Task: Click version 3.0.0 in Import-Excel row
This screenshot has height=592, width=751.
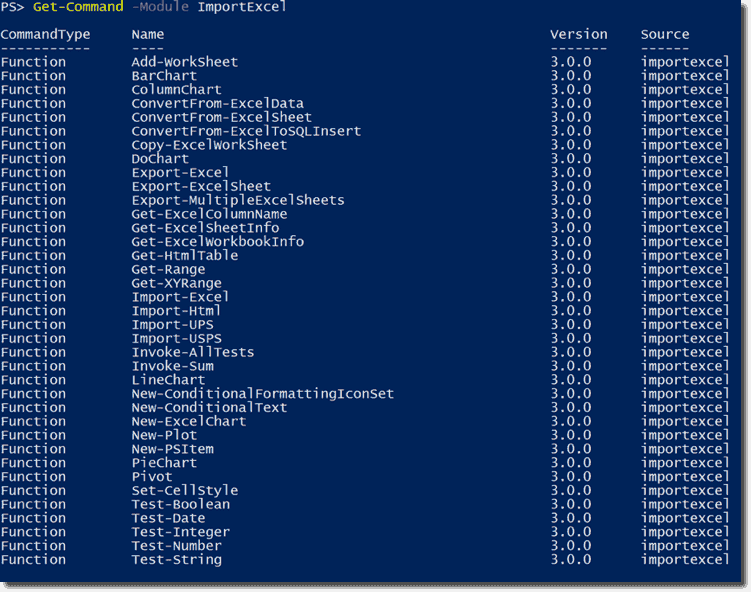Action: point(570,297)
